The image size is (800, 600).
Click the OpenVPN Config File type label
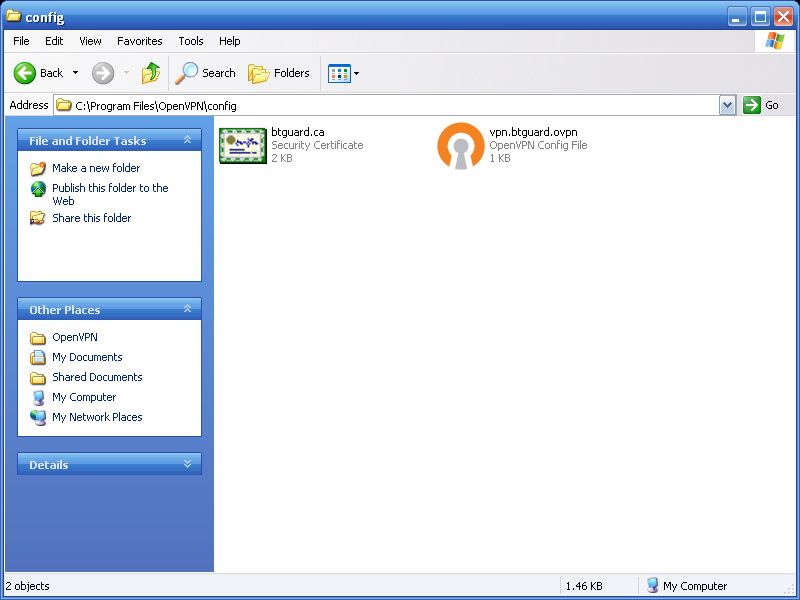pos(538,145)
